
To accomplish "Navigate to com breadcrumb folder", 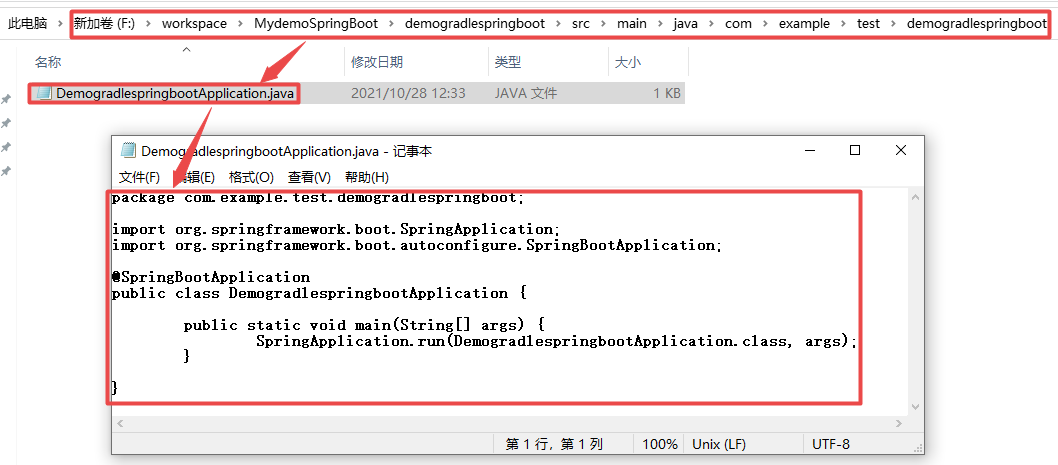I will 738,24.
